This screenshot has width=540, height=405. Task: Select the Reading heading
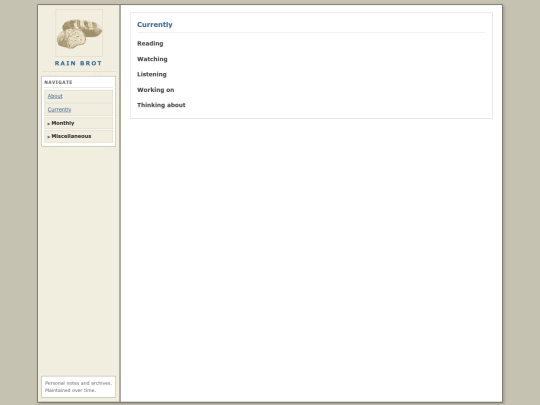150,43
